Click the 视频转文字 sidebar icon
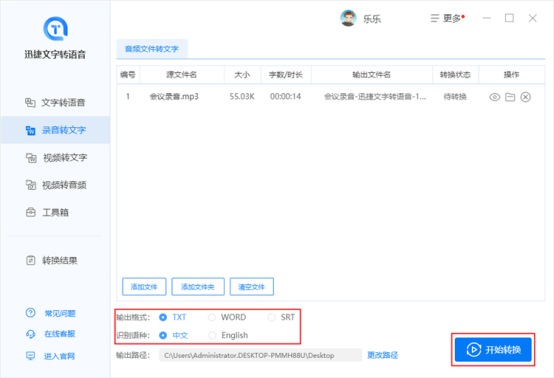 (x=31, y=158)
